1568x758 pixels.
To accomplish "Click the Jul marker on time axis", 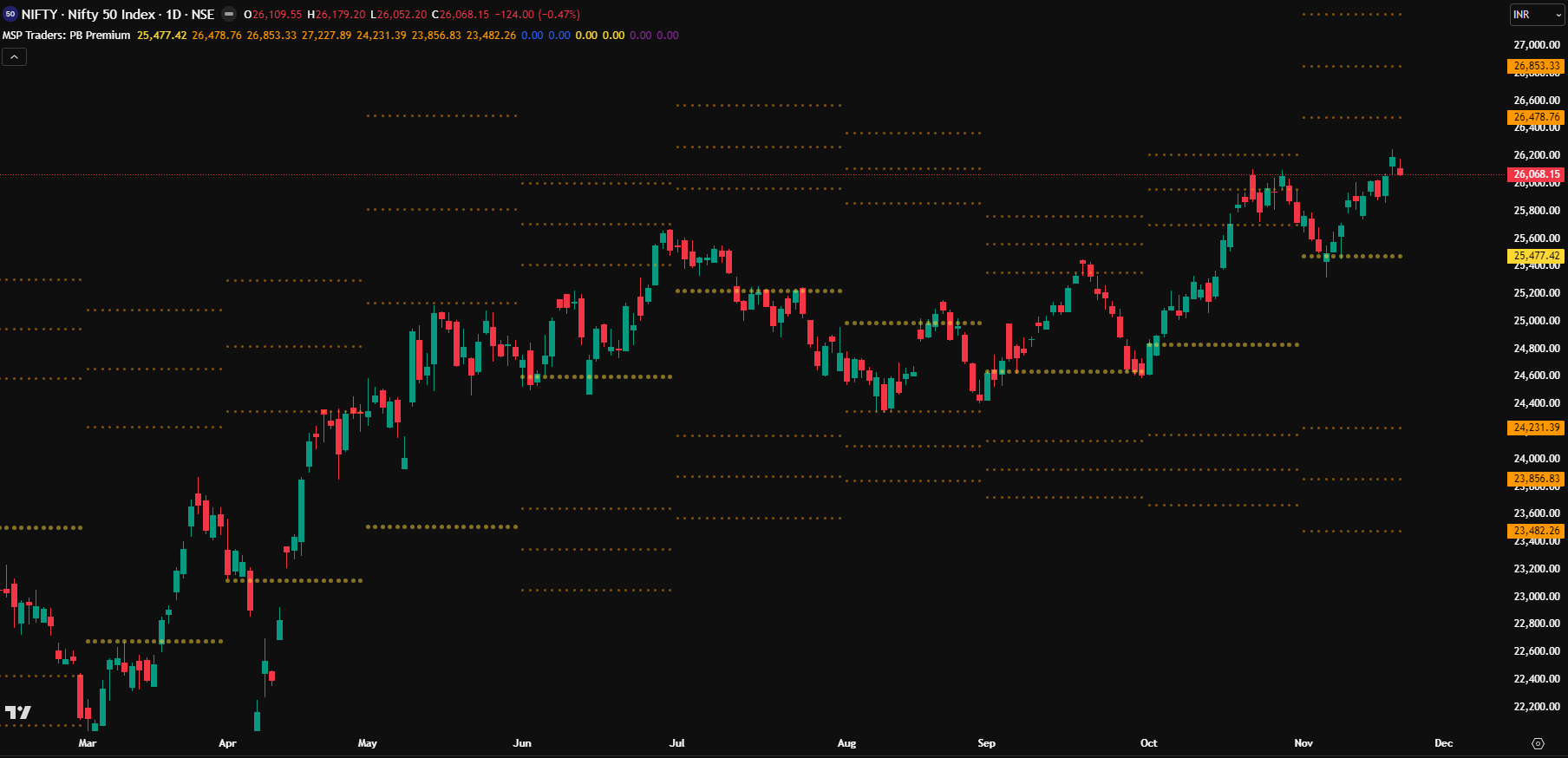I will coord(676,743).
